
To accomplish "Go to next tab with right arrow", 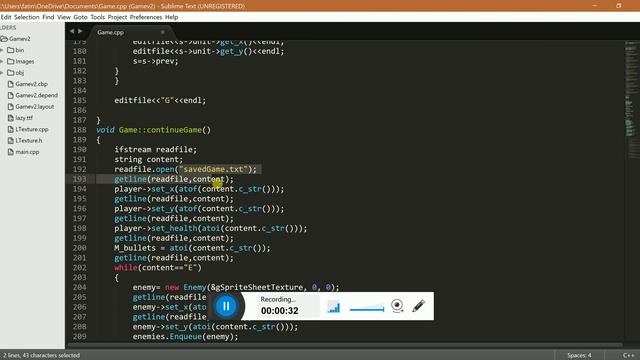I will click(80, 31).
